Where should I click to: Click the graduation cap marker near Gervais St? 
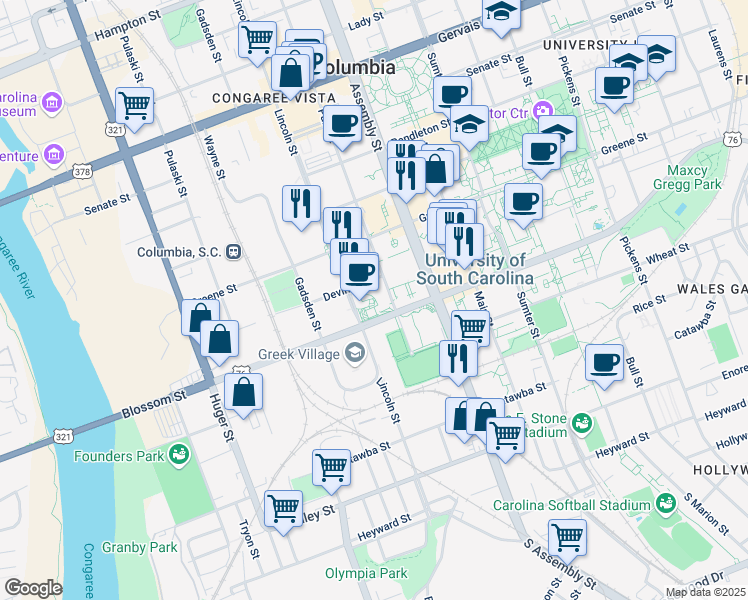click(x=501, y=14)
